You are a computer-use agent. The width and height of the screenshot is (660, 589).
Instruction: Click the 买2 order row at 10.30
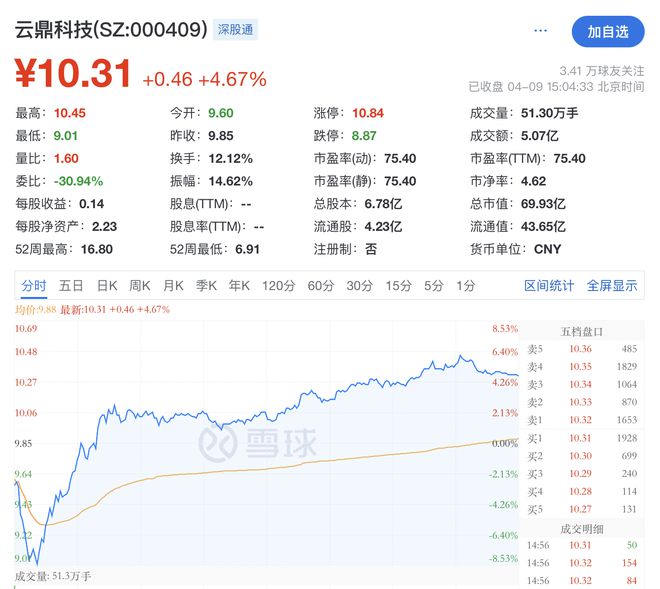click(582, 456)
